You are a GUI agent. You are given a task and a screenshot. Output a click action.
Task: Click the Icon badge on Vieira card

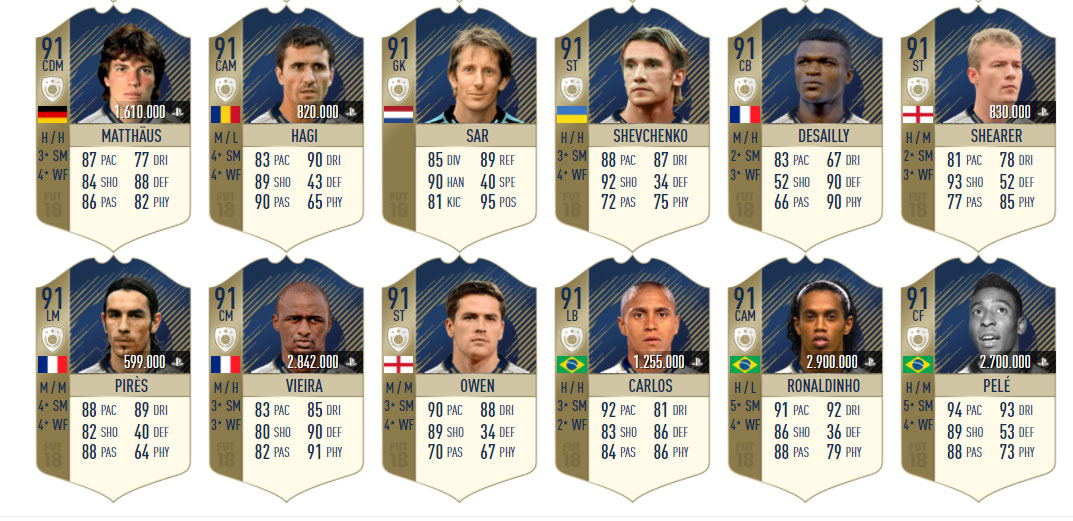click(x=225, y=339)
